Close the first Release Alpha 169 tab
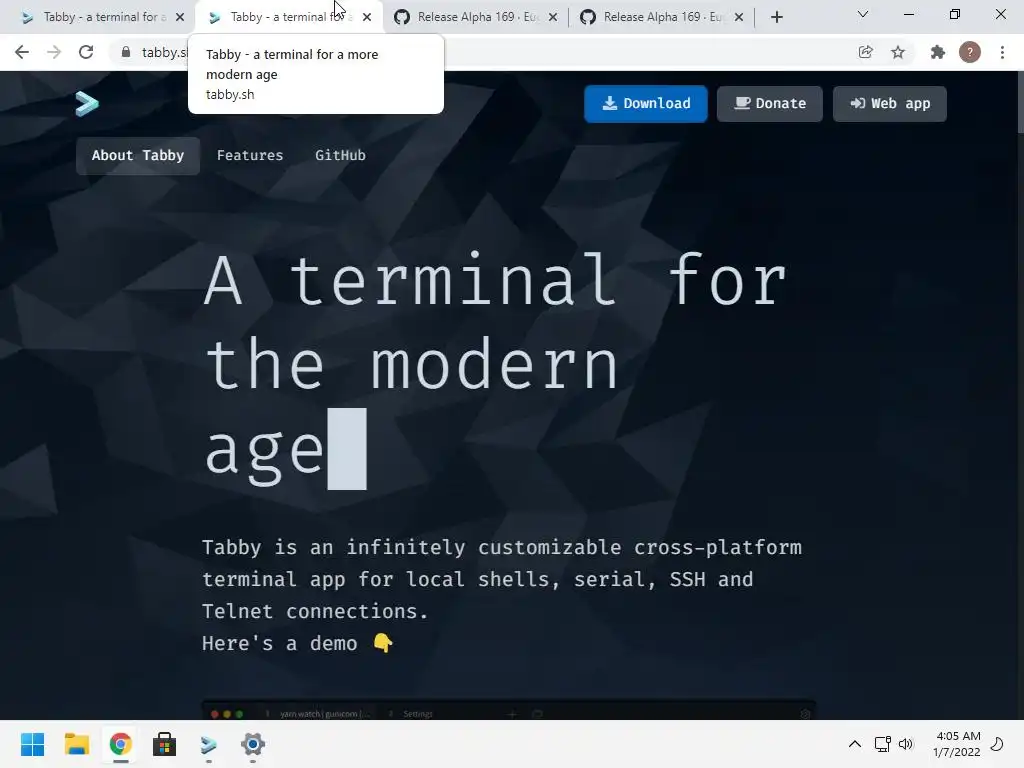This screenshot has width=1024, height=768. click(553, 17)
